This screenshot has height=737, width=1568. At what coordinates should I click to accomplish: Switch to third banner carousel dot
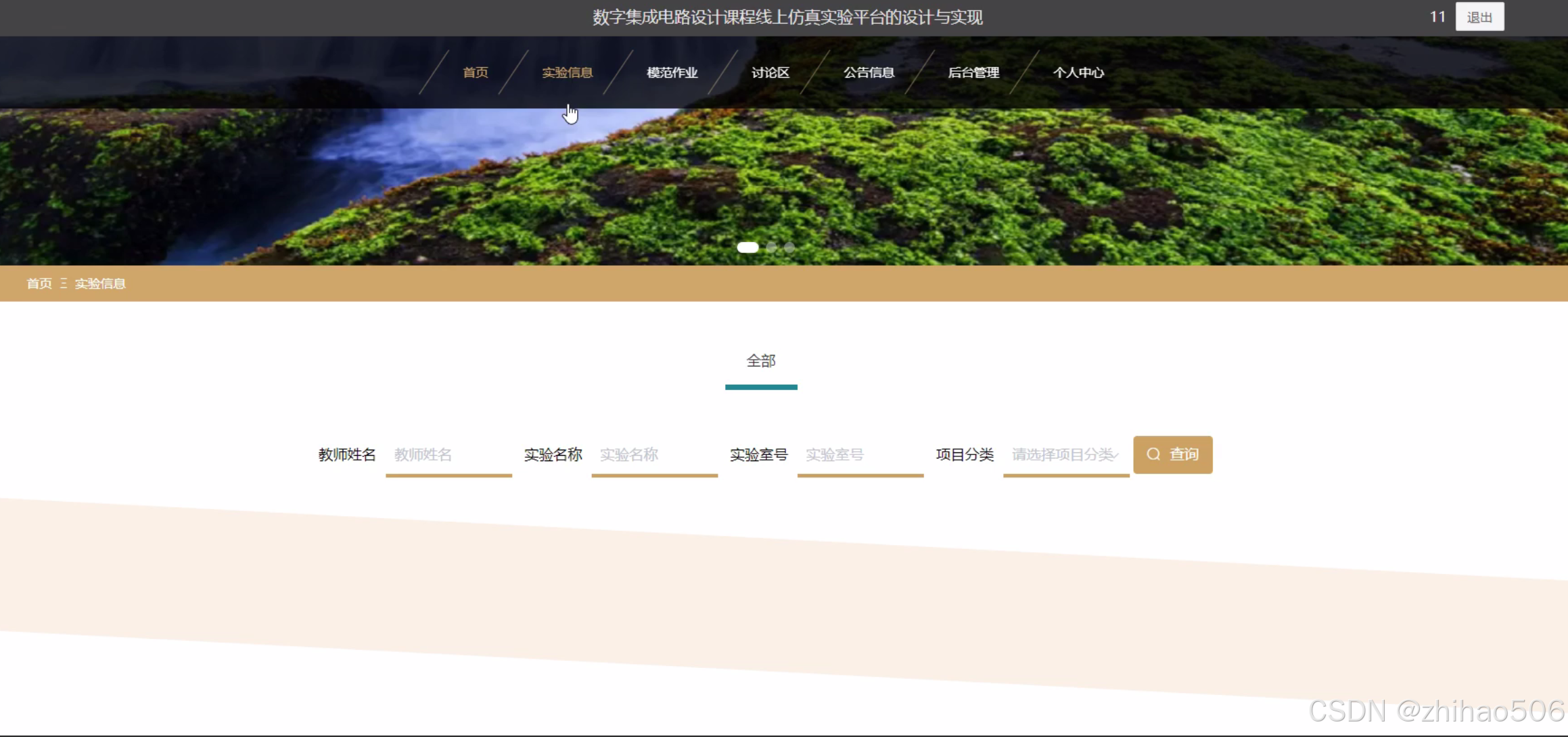point(789,247)
